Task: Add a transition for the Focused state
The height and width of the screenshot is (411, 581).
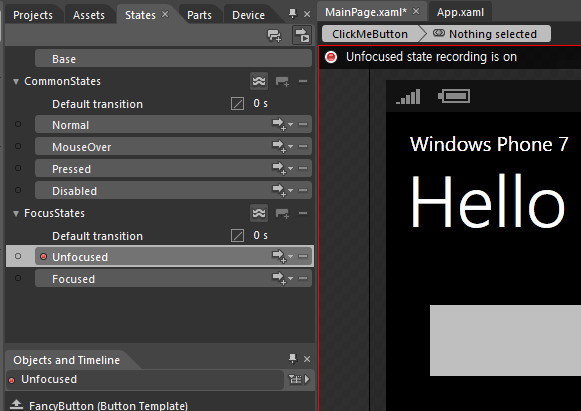Action: click(x=279, y=278)
